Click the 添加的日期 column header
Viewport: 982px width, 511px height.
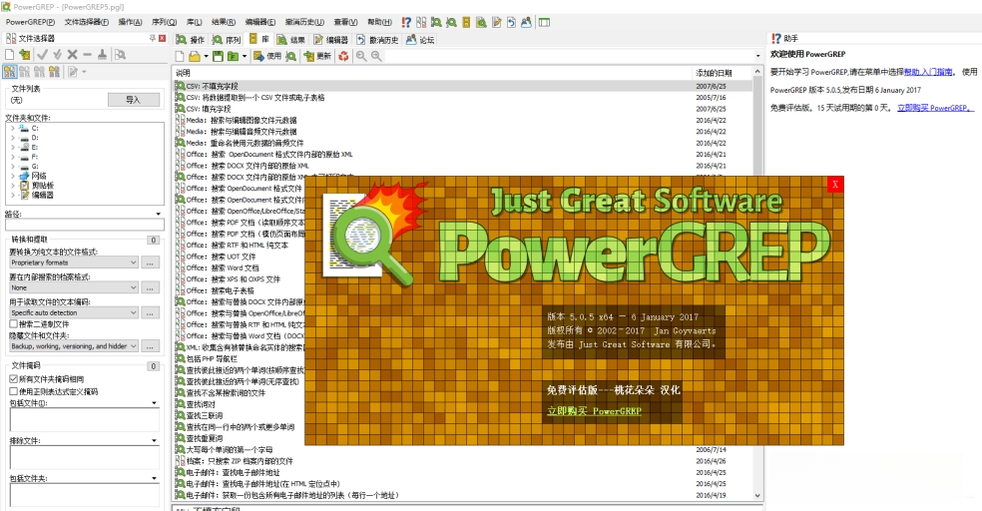[723, 73]
